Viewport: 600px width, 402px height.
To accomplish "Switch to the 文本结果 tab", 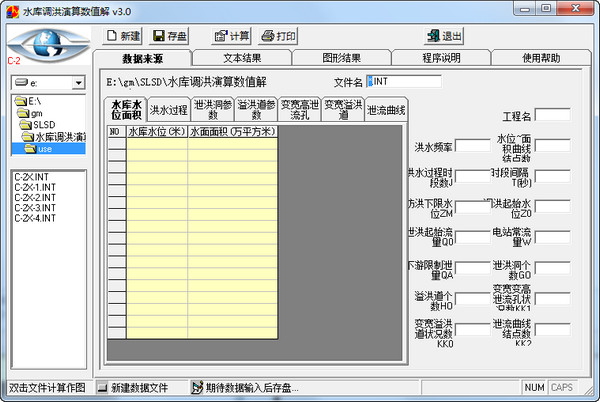I will (241, 58).
